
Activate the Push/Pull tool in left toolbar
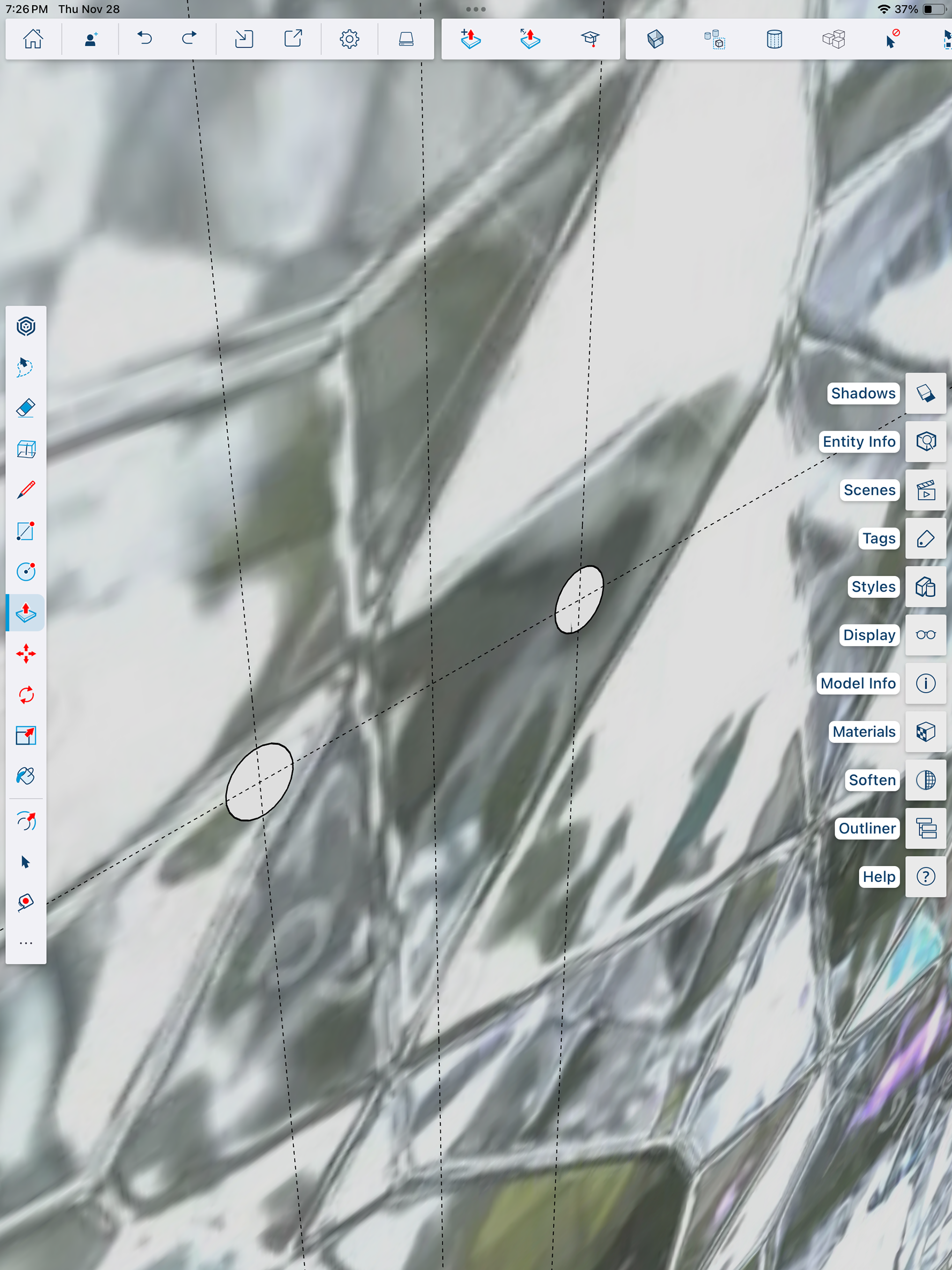(x=26, y=613)
